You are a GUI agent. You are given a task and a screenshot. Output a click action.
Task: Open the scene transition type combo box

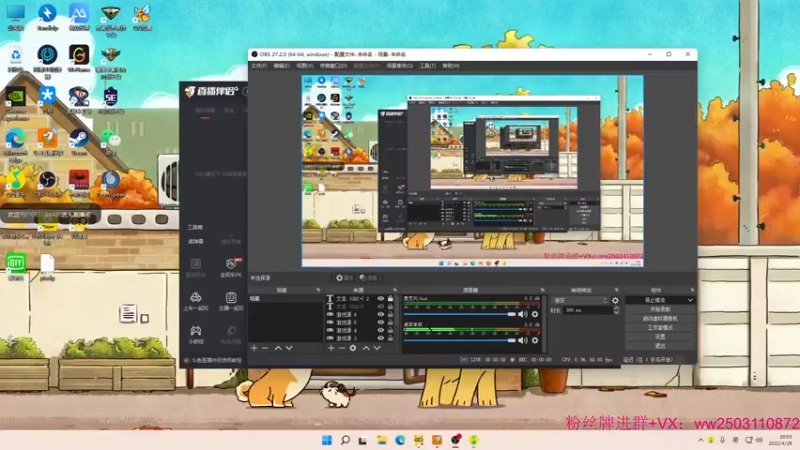point(580,301)
